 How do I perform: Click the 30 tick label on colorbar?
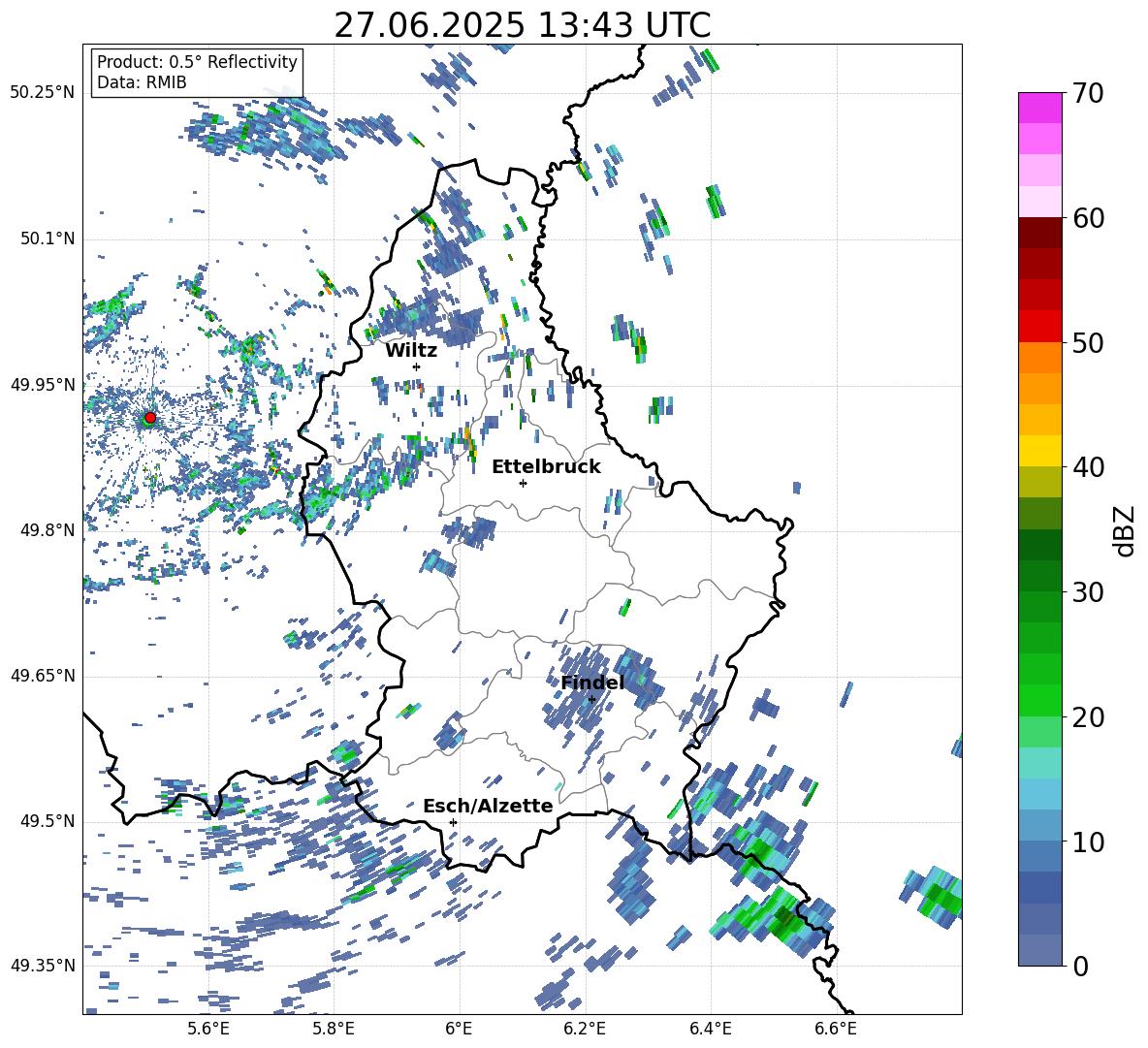1088,592
